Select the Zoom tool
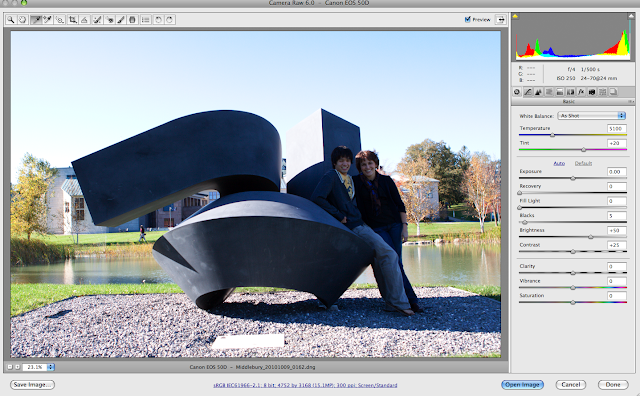Screen dimensions: 640x396 pyautogui.click(x=11, y=20)
